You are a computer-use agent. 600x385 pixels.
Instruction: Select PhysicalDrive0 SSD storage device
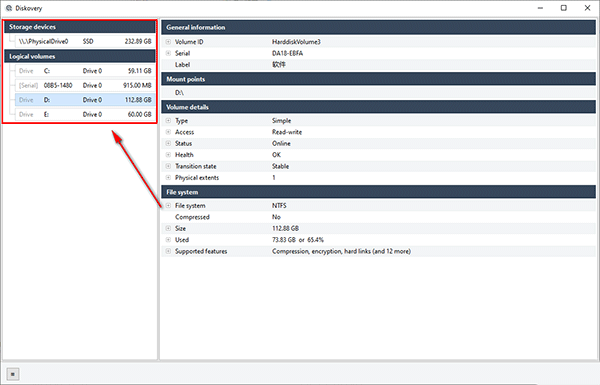coord(85,41)
